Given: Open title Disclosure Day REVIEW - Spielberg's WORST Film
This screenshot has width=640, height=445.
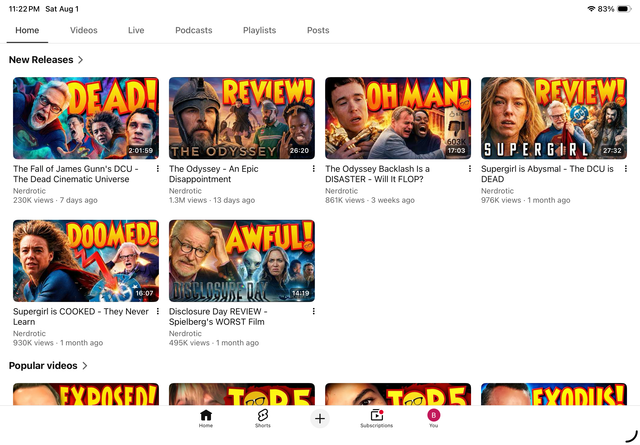Looking at the screenshot, I should (218, 317).
